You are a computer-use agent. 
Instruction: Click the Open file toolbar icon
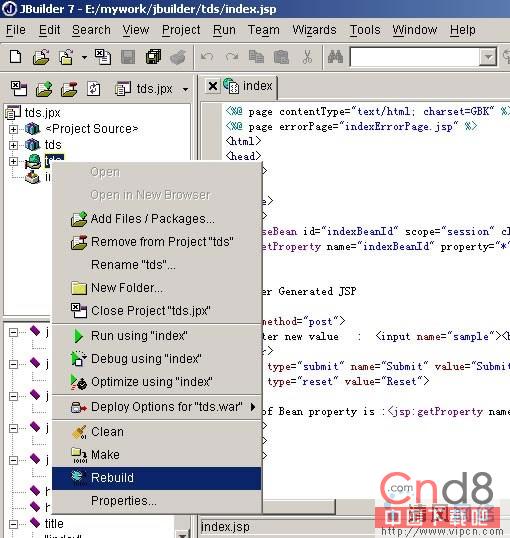41,57
